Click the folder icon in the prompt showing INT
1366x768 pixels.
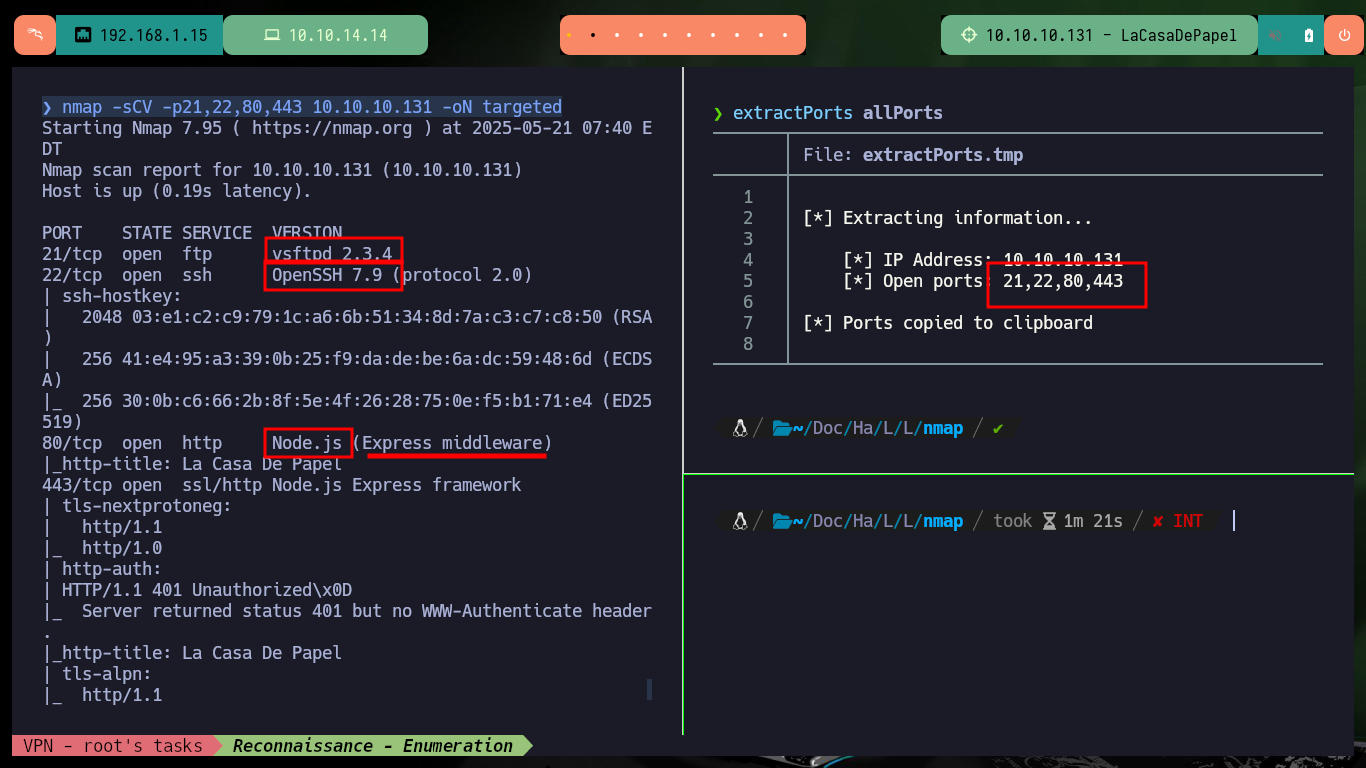tap(782, 521)
